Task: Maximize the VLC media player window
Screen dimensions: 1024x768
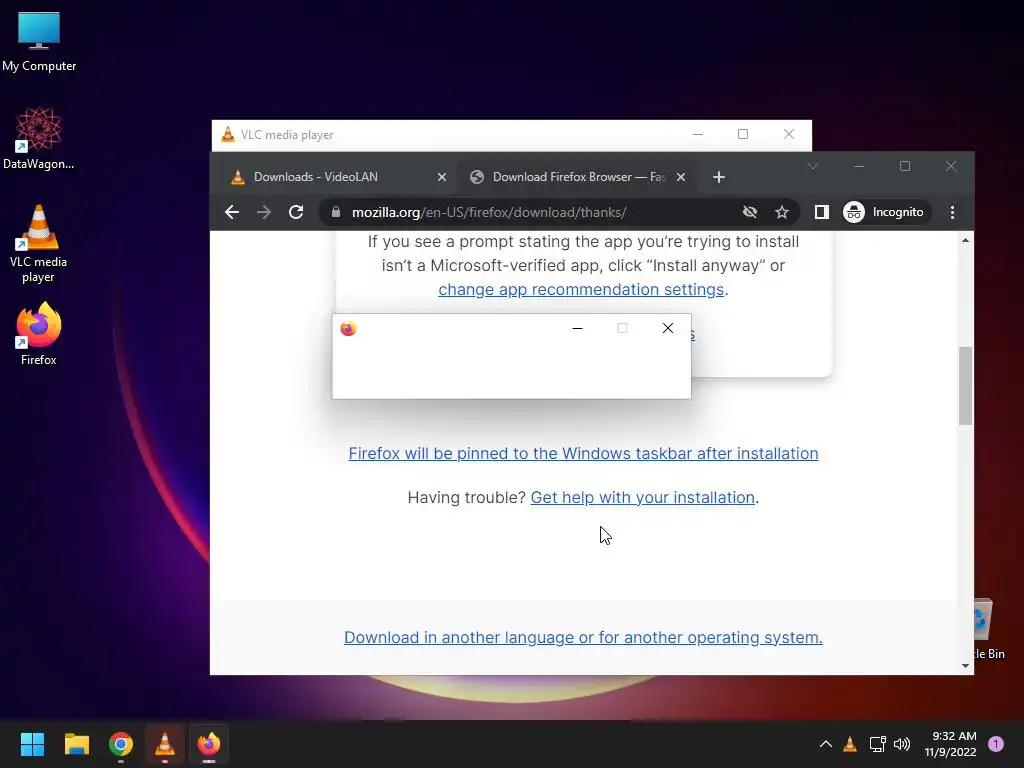Action: [x=743, y=135]
